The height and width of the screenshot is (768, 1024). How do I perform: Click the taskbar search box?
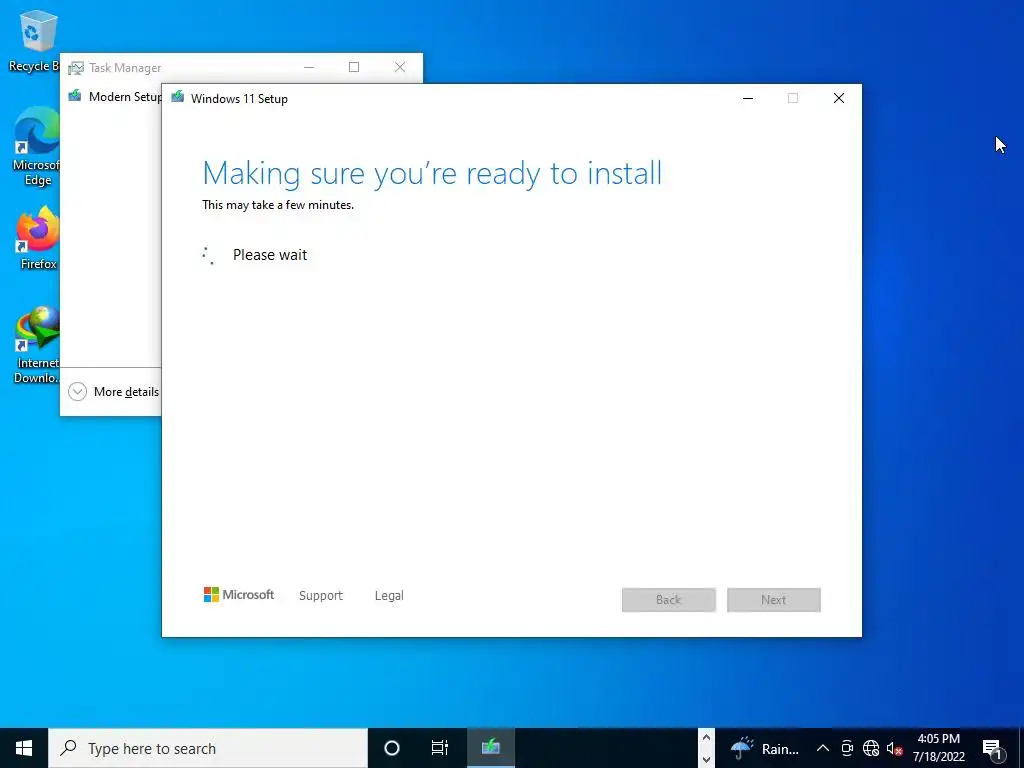pos(208,748)
